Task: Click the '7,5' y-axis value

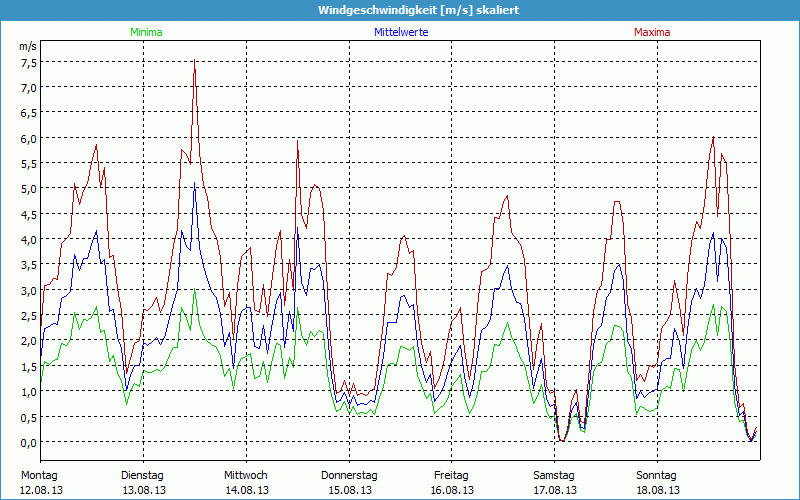Action: (x=29, y=63)
